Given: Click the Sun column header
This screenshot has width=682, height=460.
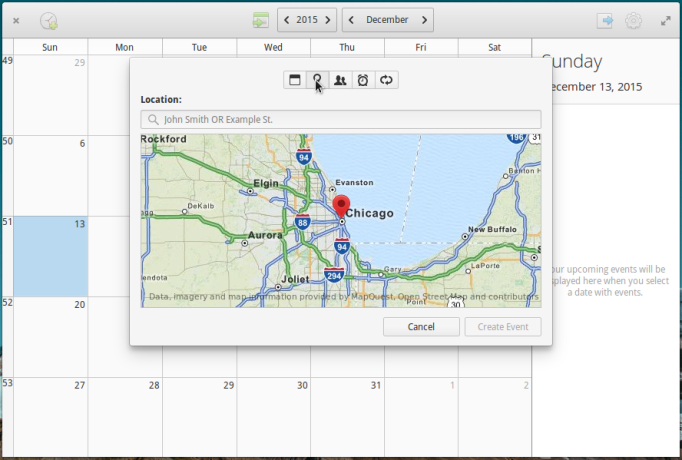Looking at the screenshot, I should [x=50, y=47].
